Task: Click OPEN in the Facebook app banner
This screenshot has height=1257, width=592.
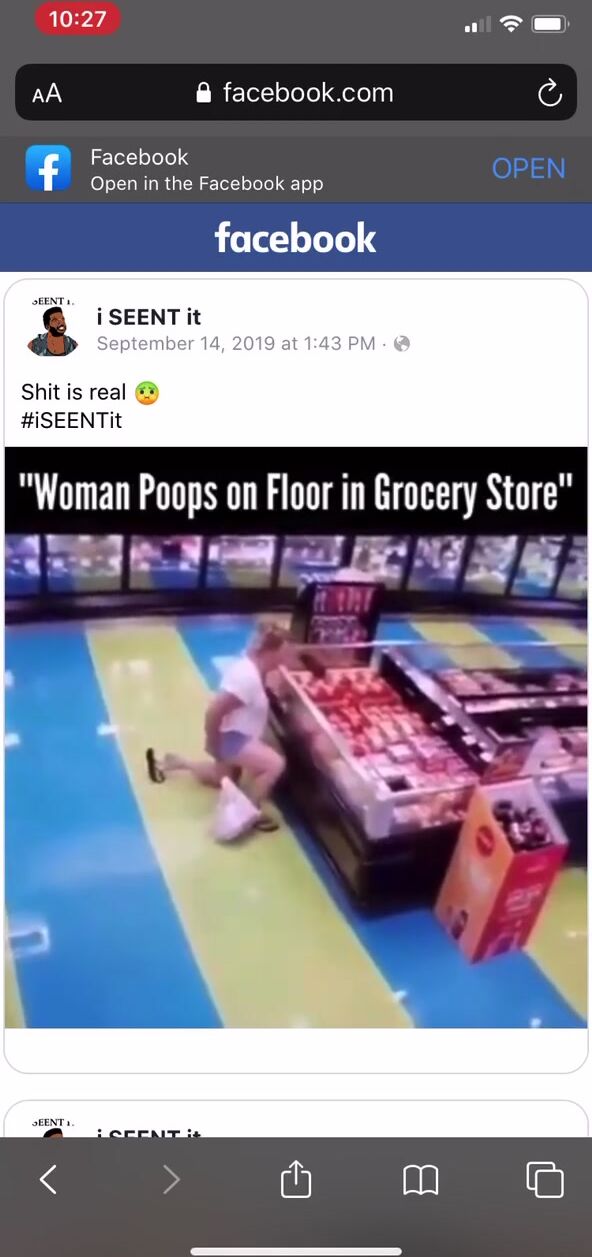Action: click(528, 168)
